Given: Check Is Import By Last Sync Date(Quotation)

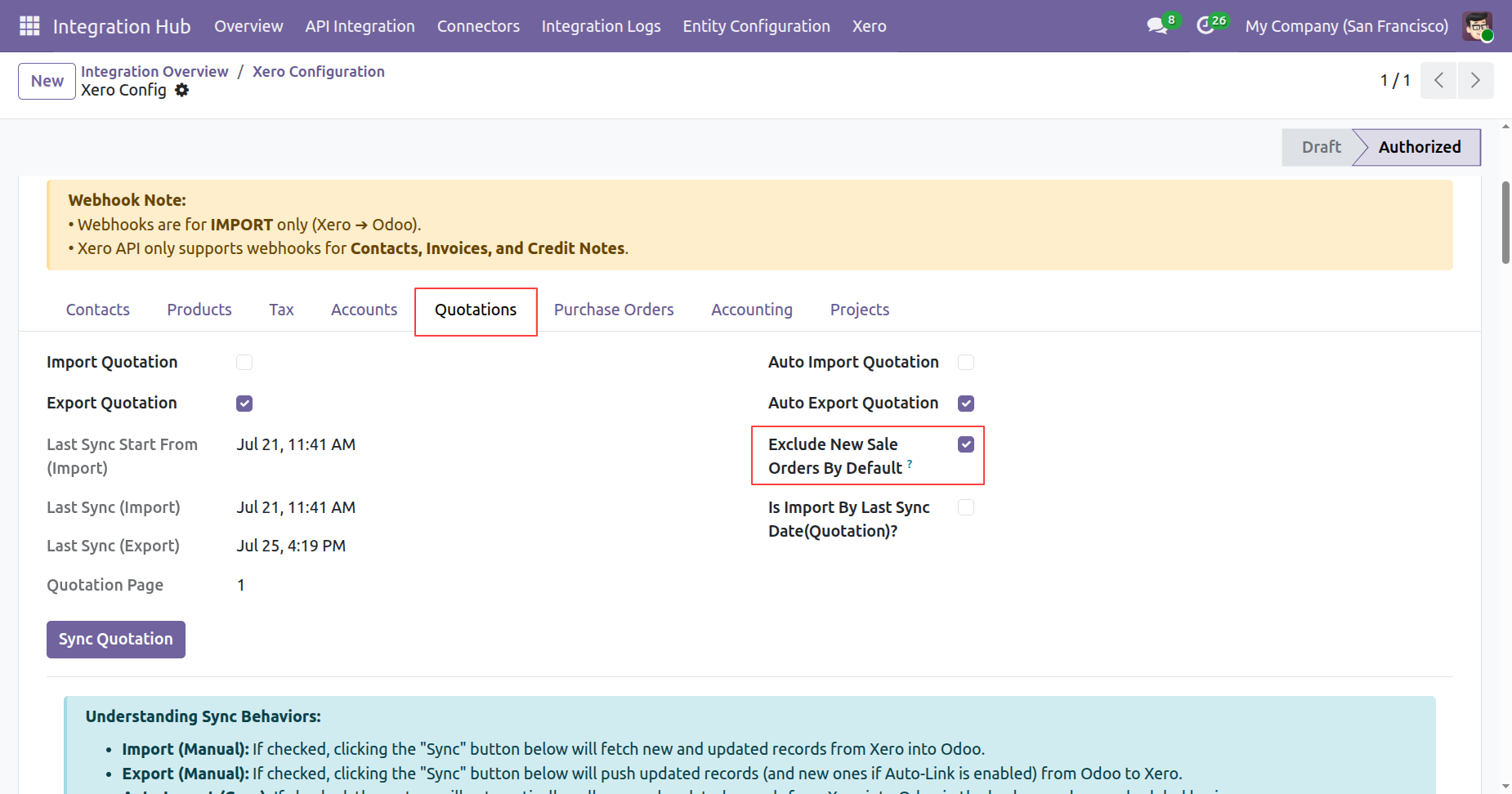Looking at the screenshot, I should (x=966, y=507).
